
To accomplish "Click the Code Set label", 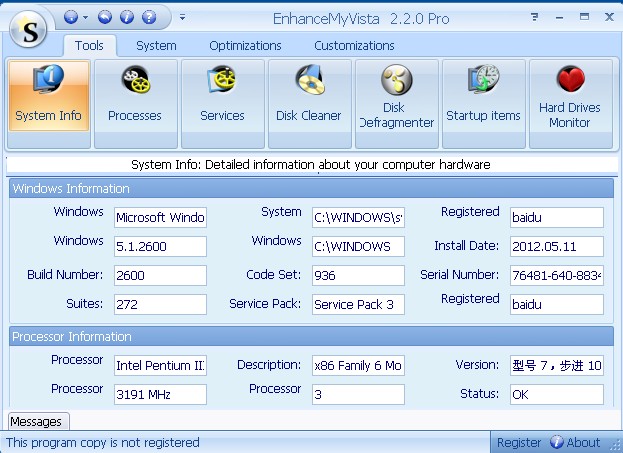I will (273, 275).
